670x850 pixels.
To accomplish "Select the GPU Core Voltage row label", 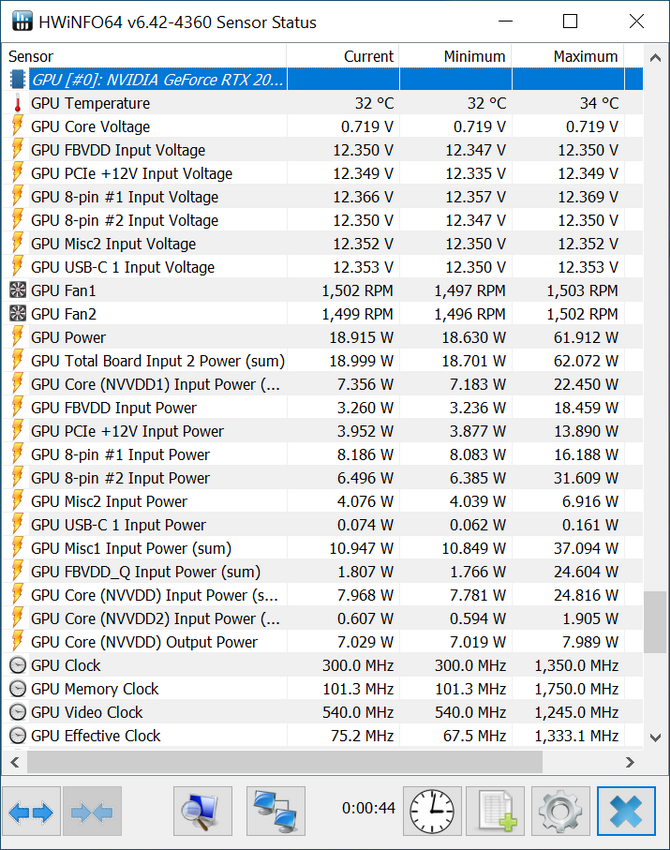I will click(91, 126).
